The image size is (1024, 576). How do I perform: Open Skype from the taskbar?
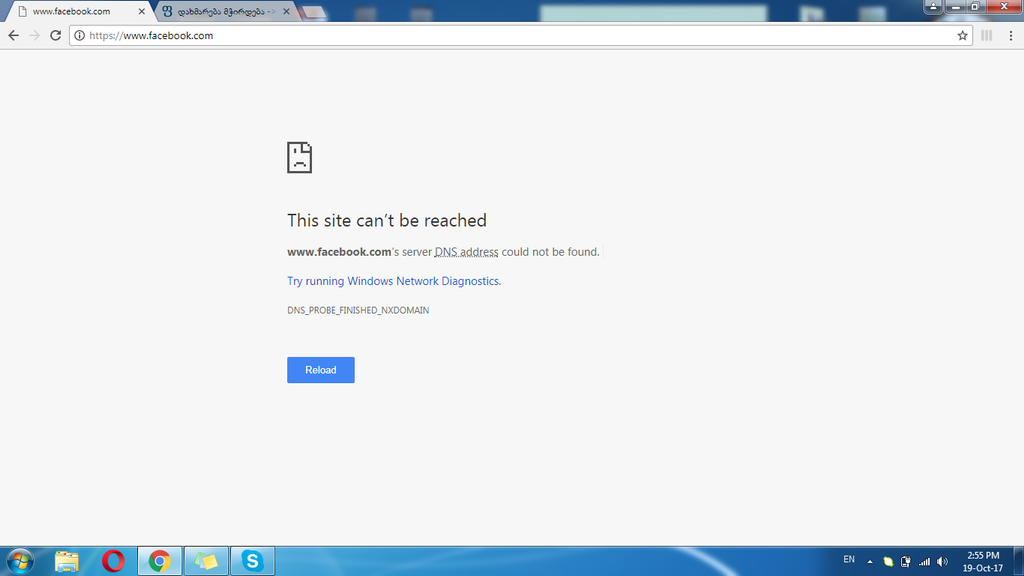coord(253,561)
